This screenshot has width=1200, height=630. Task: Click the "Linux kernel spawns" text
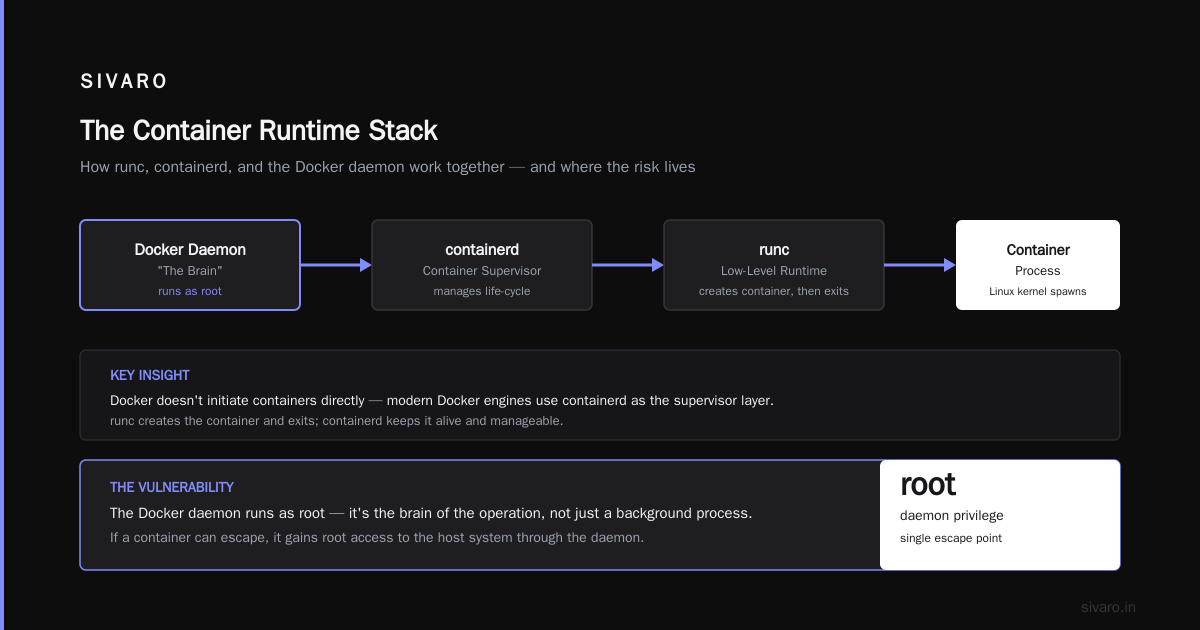pyautogui.click(x=1038, y=291)
